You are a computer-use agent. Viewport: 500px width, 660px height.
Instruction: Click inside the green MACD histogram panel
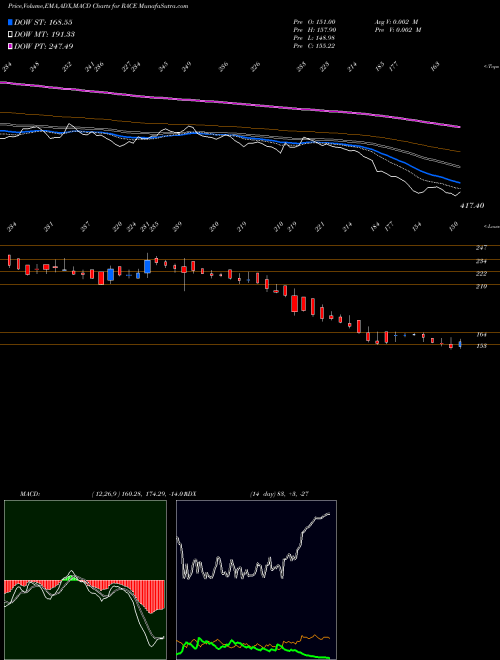(x=85, y=580)
